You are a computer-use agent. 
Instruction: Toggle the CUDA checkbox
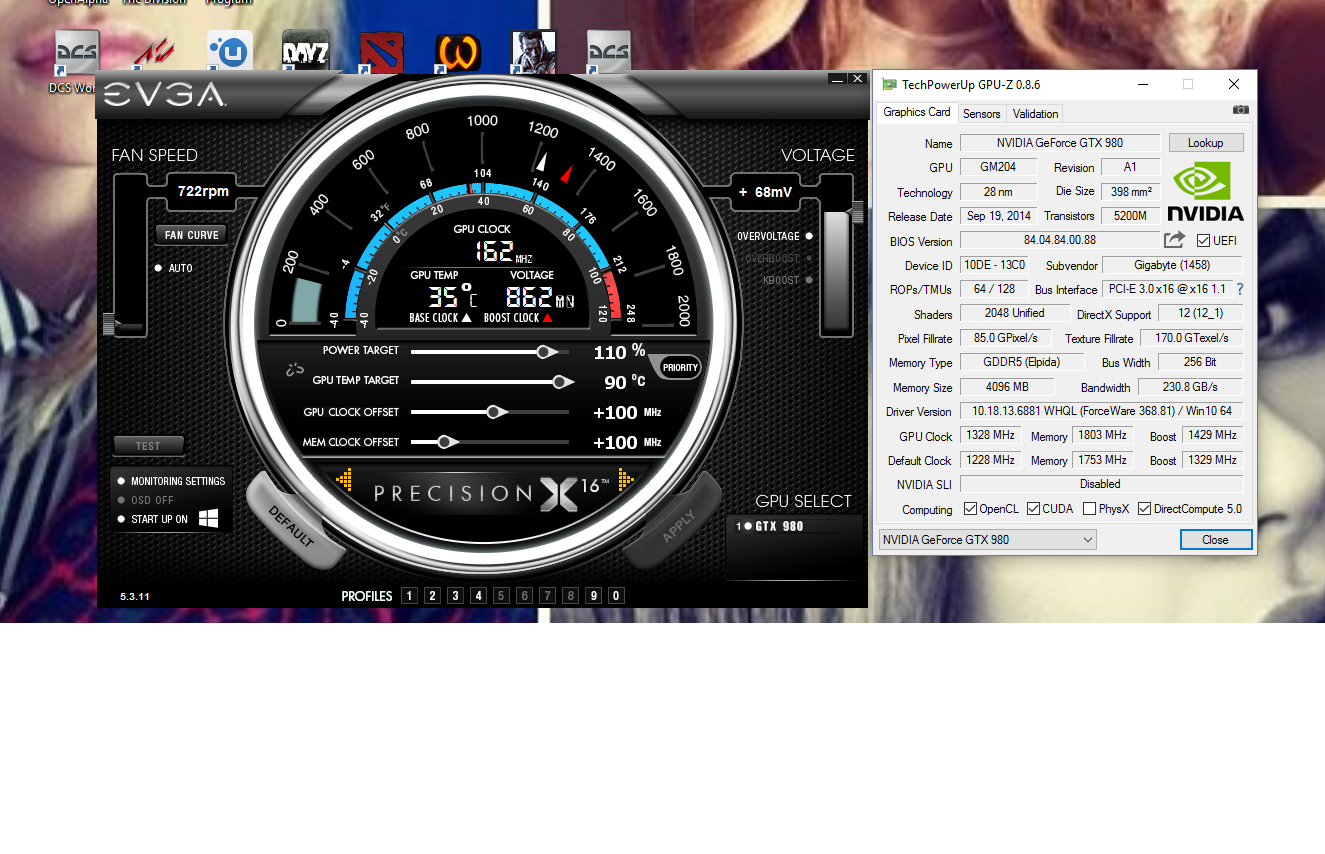tap(1034, 509)
